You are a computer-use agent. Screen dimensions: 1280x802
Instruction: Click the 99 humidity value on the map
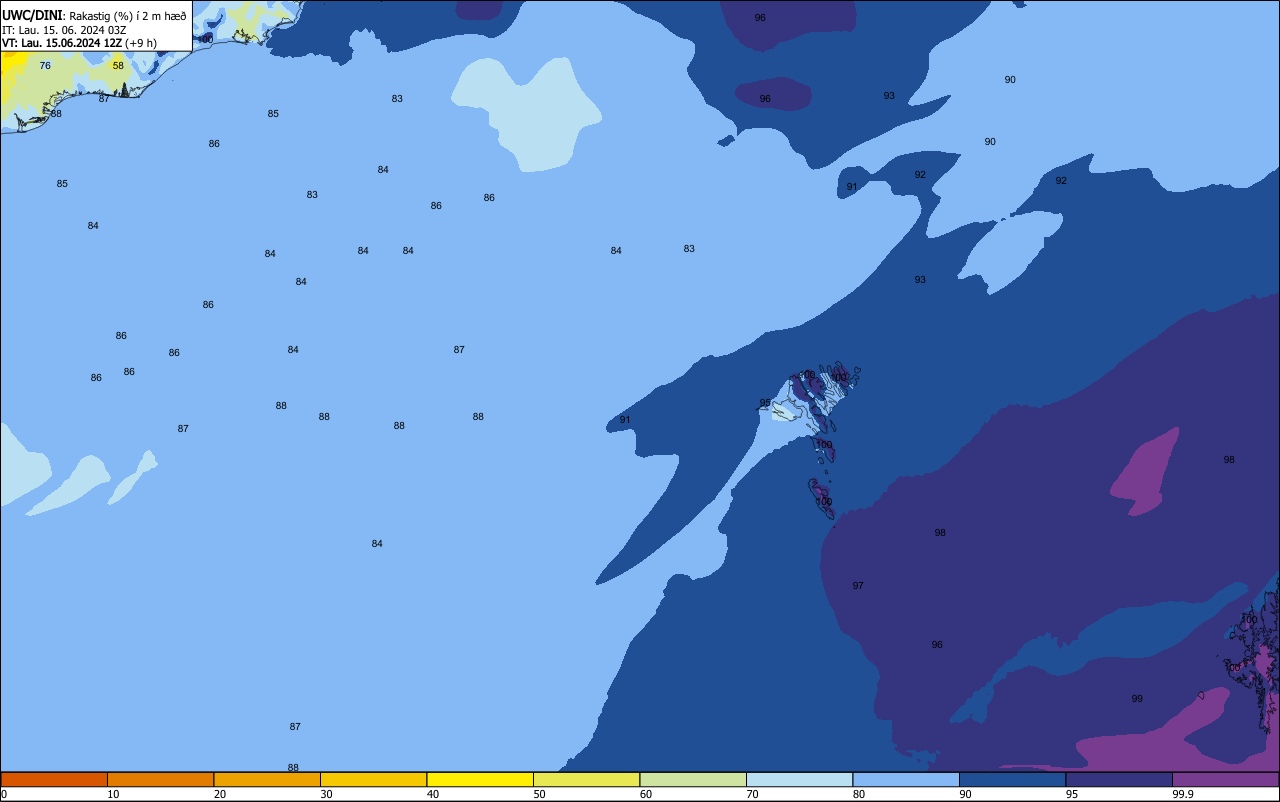(1137, 698)
